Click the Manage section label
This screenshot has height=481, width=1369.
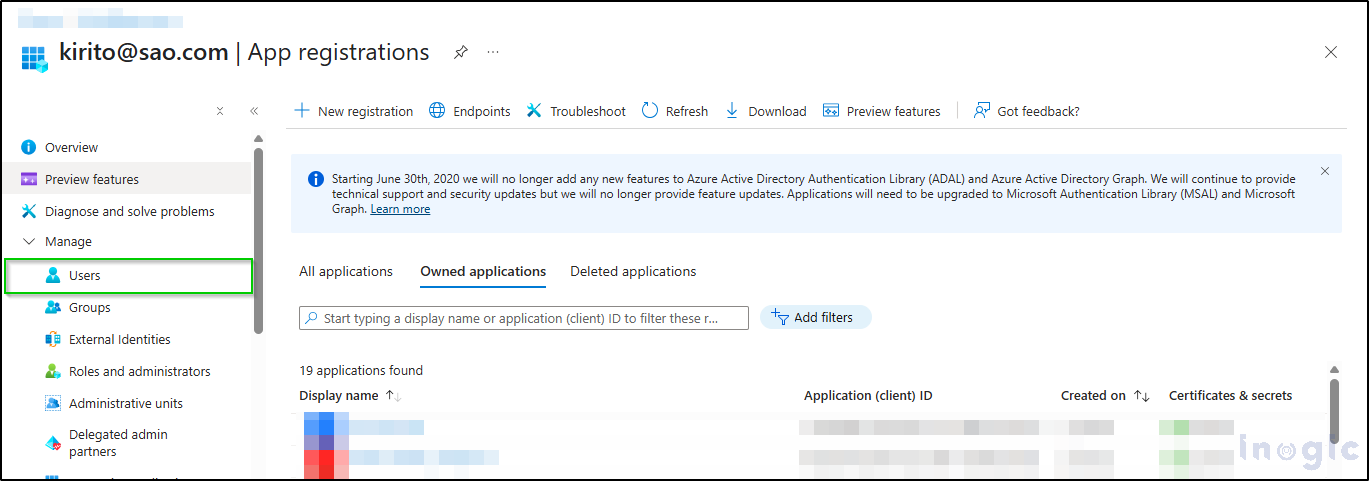[68, 242]
